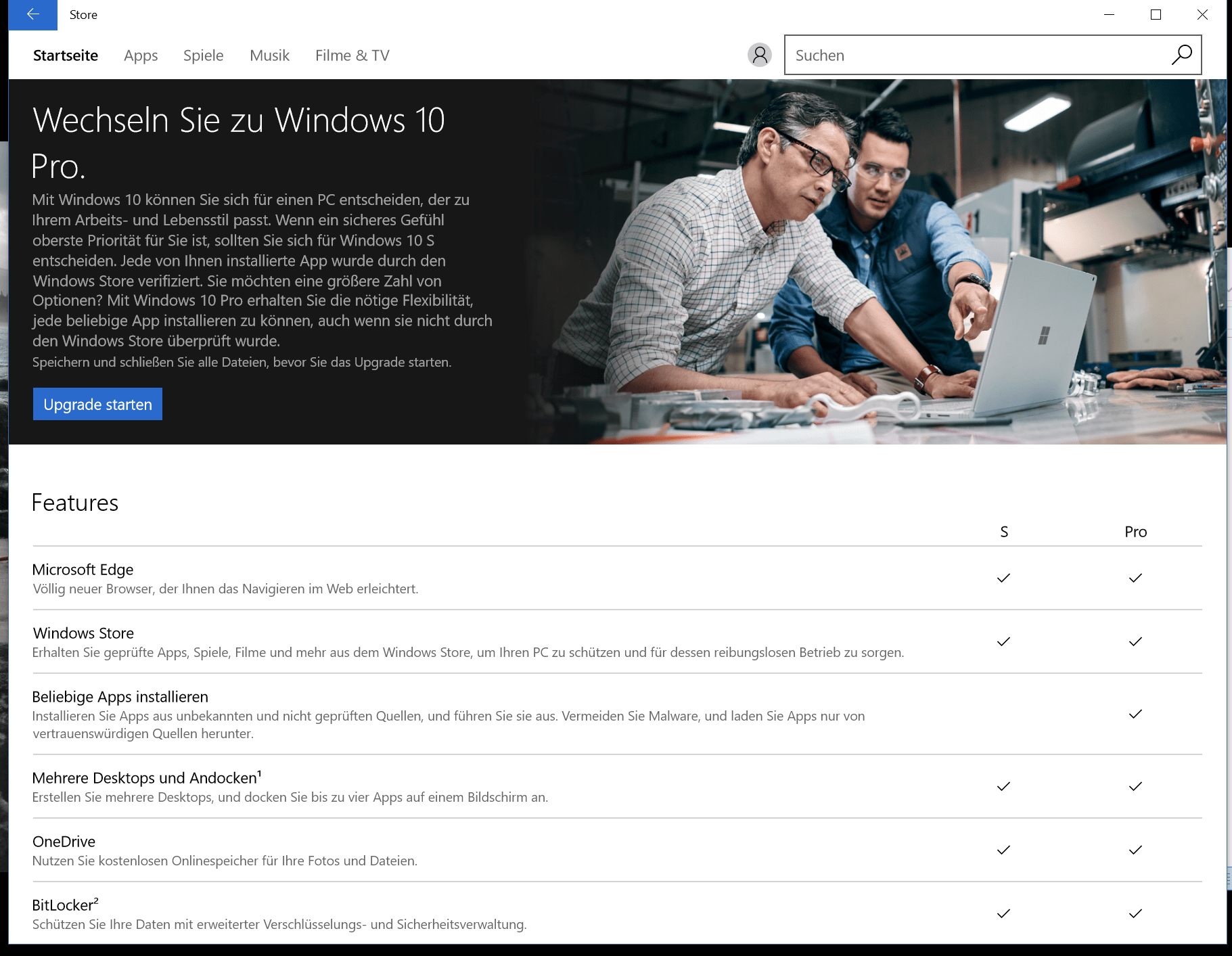
Task: Click Windows Store description 'Erhalten Sie geprüfte Apps'
Action: (468, 653)
